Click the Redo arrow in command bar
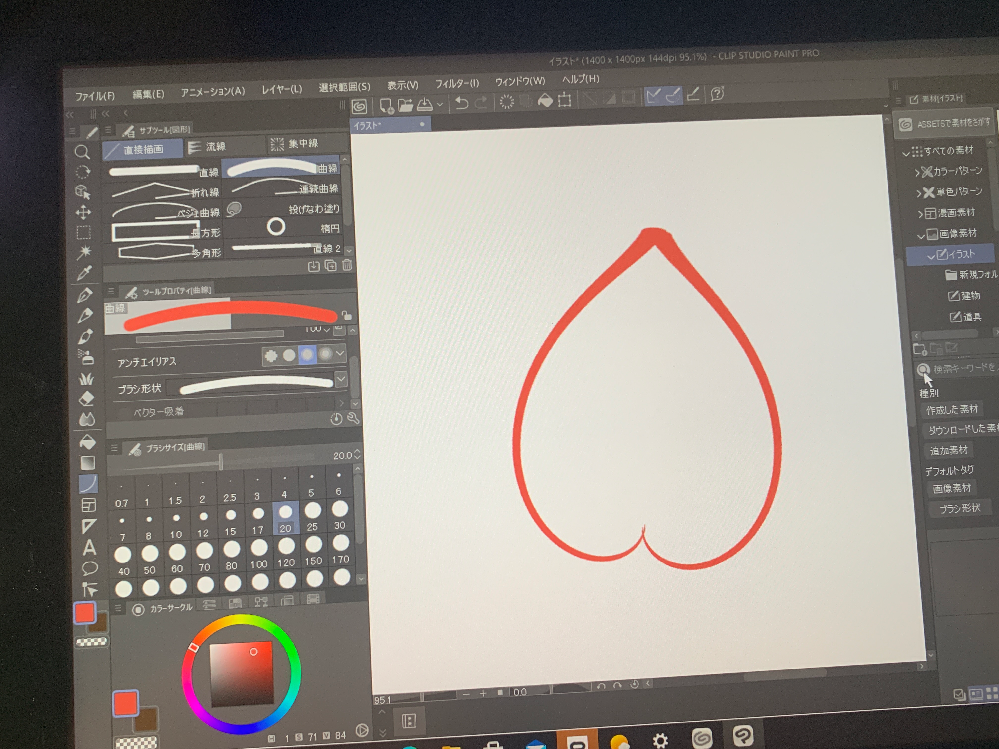The width and height of the screenshot is (999, 749). (x=482, y=101)
